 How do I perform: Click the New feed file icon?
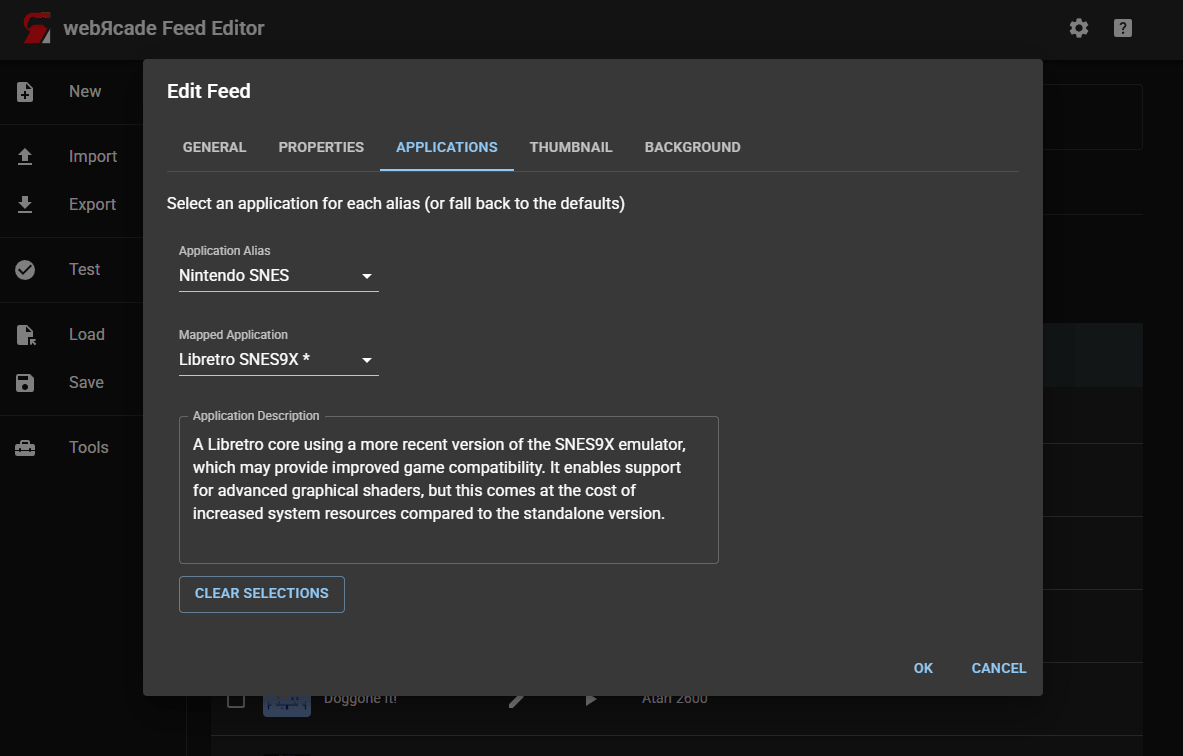26,92
